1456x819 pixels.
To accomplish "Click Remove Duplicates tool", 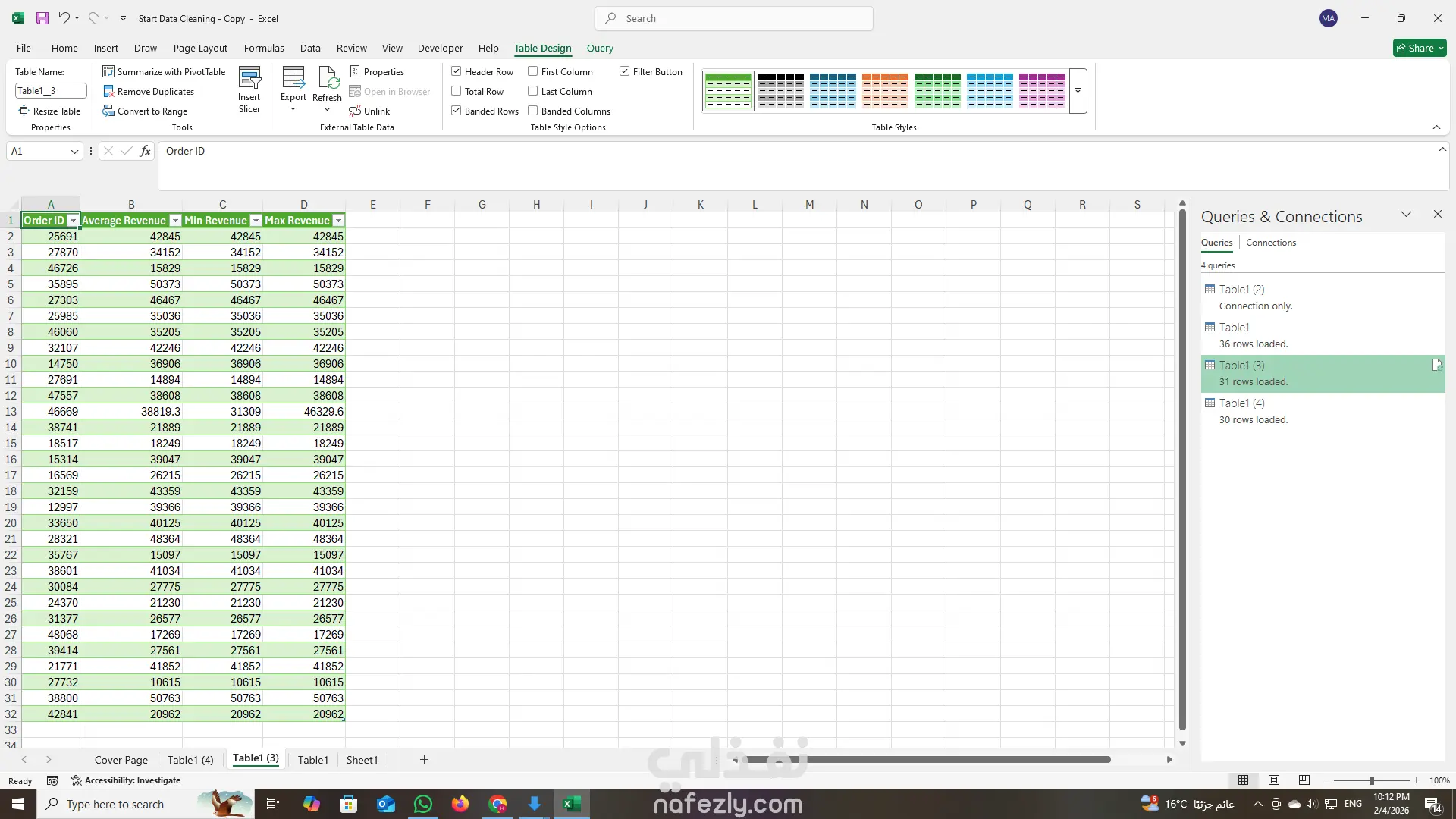I will (149, 91).
